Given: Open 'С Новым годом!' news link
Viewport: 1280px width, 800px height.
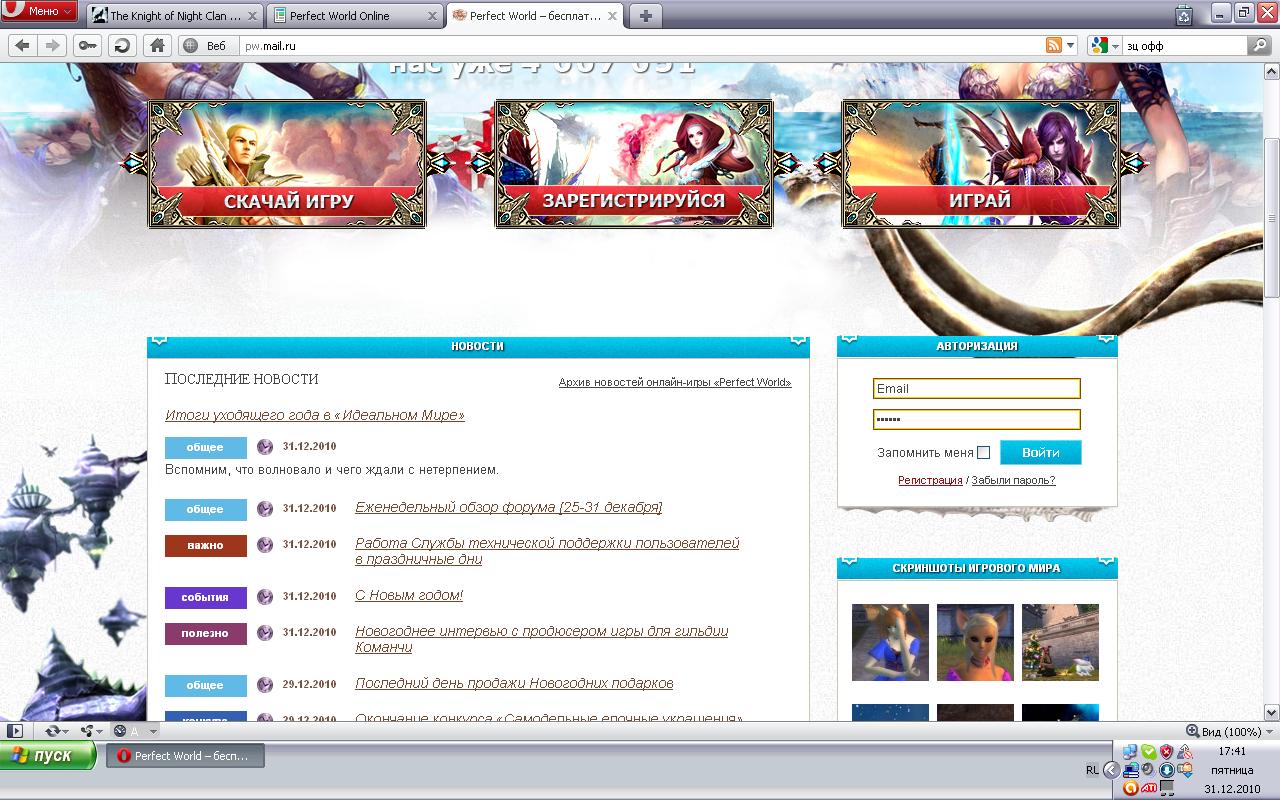Looking at the screenshot, I should pyautogui.click(x=409, y=595).
